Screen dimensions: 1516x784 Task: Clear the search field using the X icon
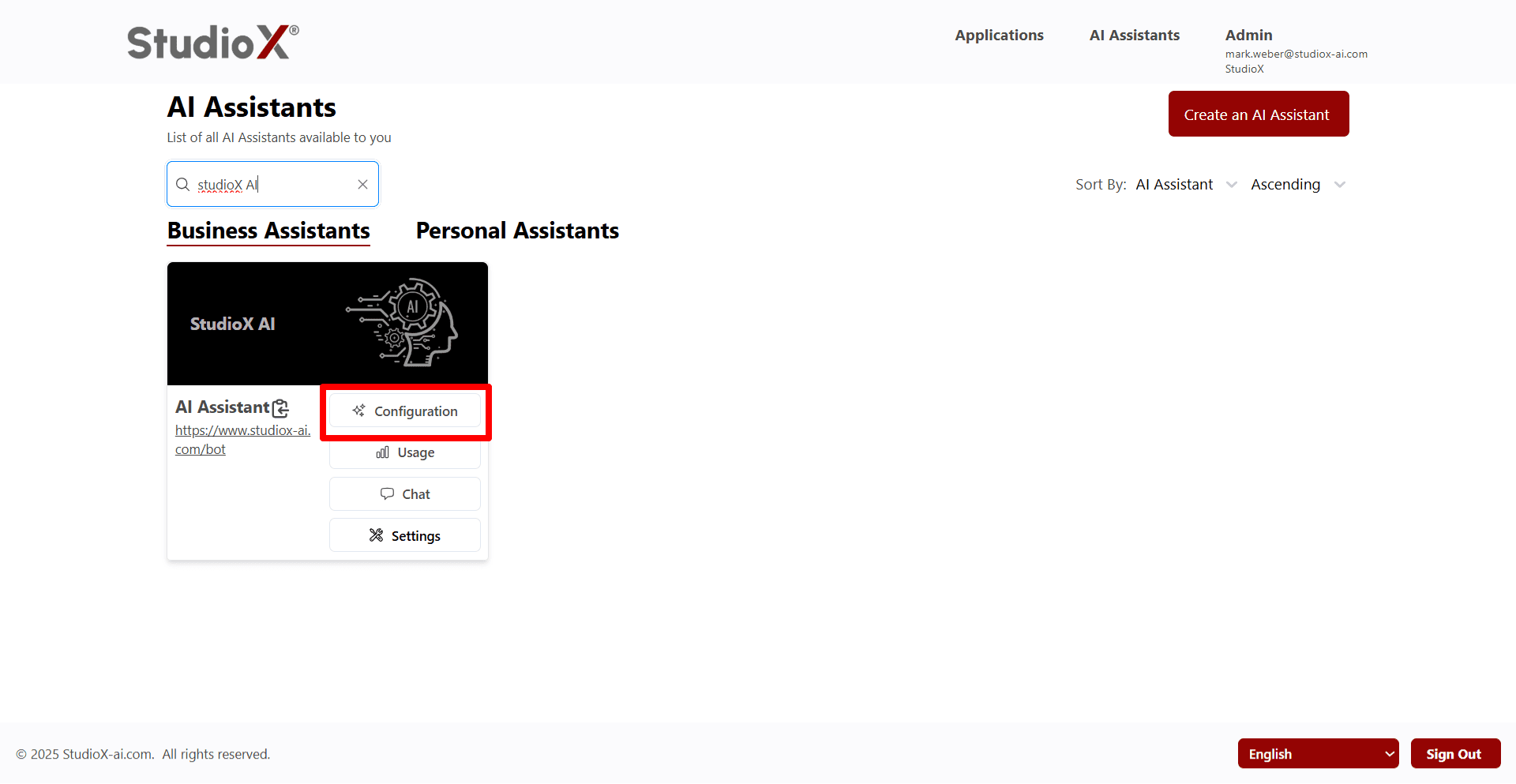tap(362, 184)
